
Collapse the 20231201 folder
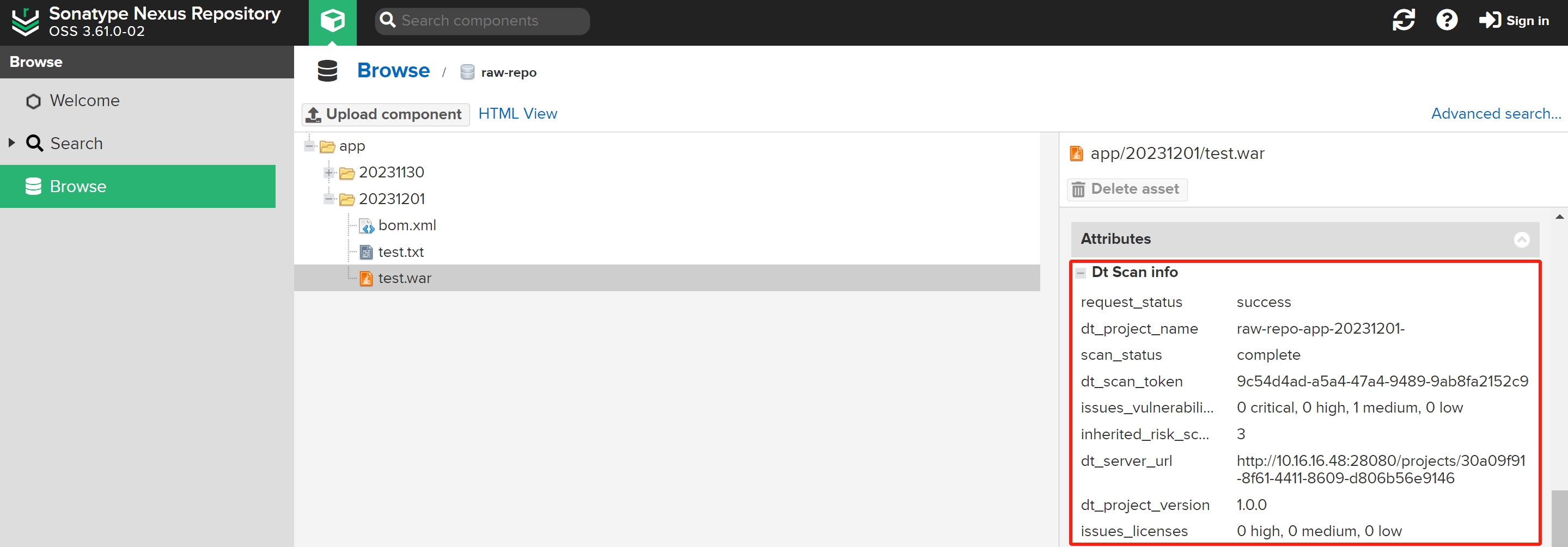(329, 199)
